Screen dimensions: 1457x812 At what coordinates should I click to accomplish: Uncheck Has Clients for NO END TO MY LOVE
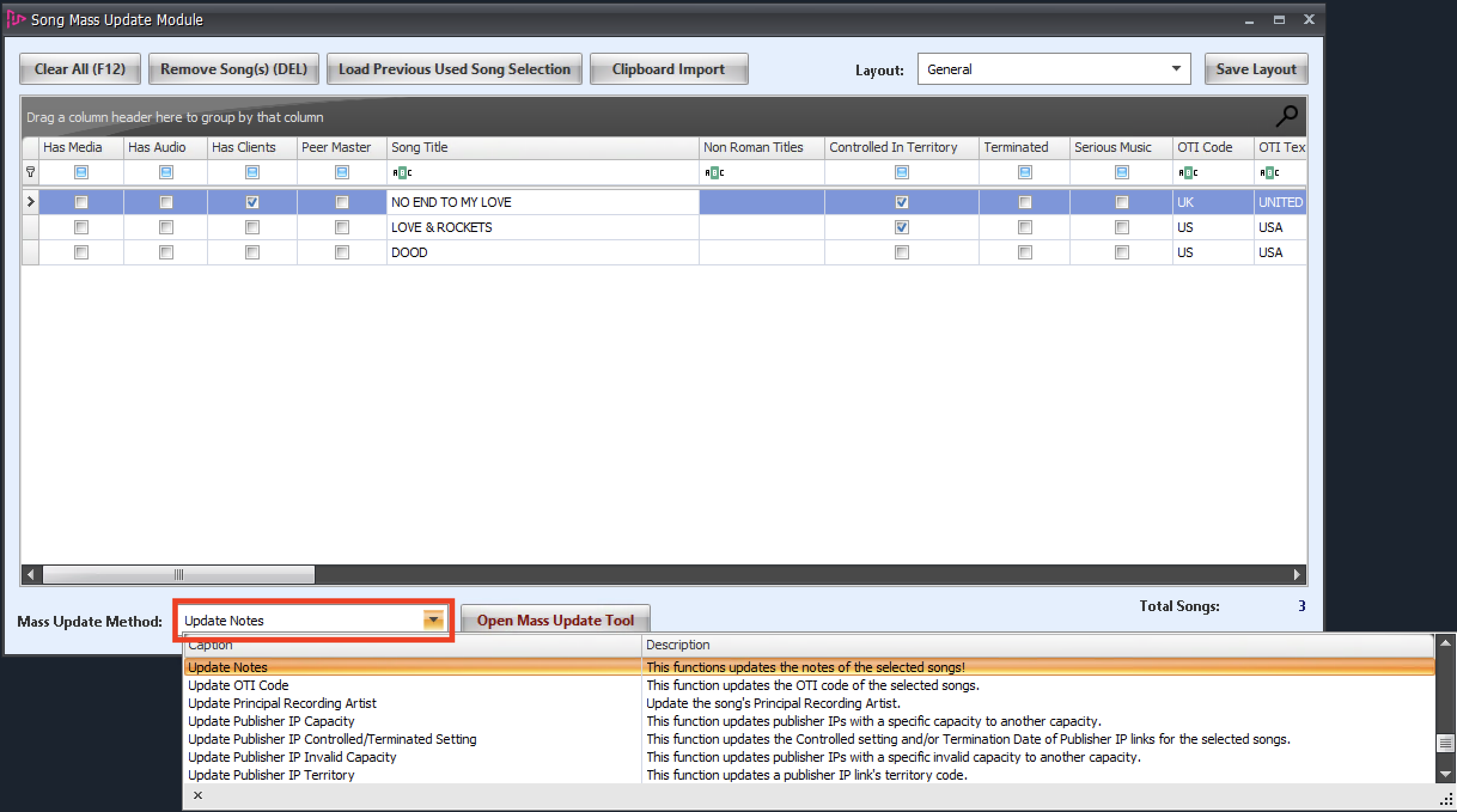pyautogui.click(x=252, y=202)
